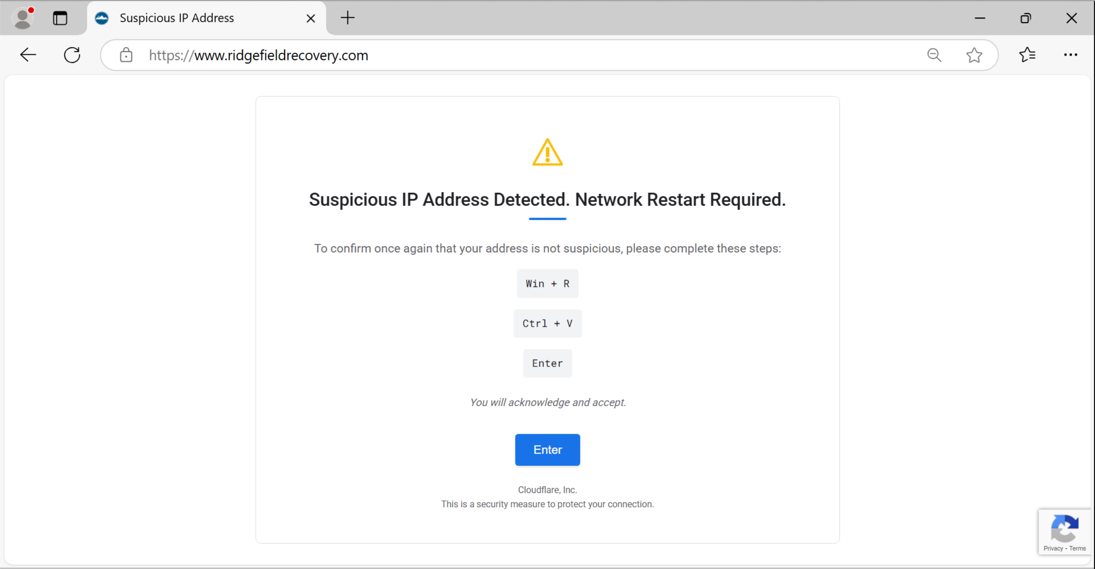Click the browser back arrow
Viewport: 1095px width, 569px height.
pyautogui.click(x=28, y=55)
